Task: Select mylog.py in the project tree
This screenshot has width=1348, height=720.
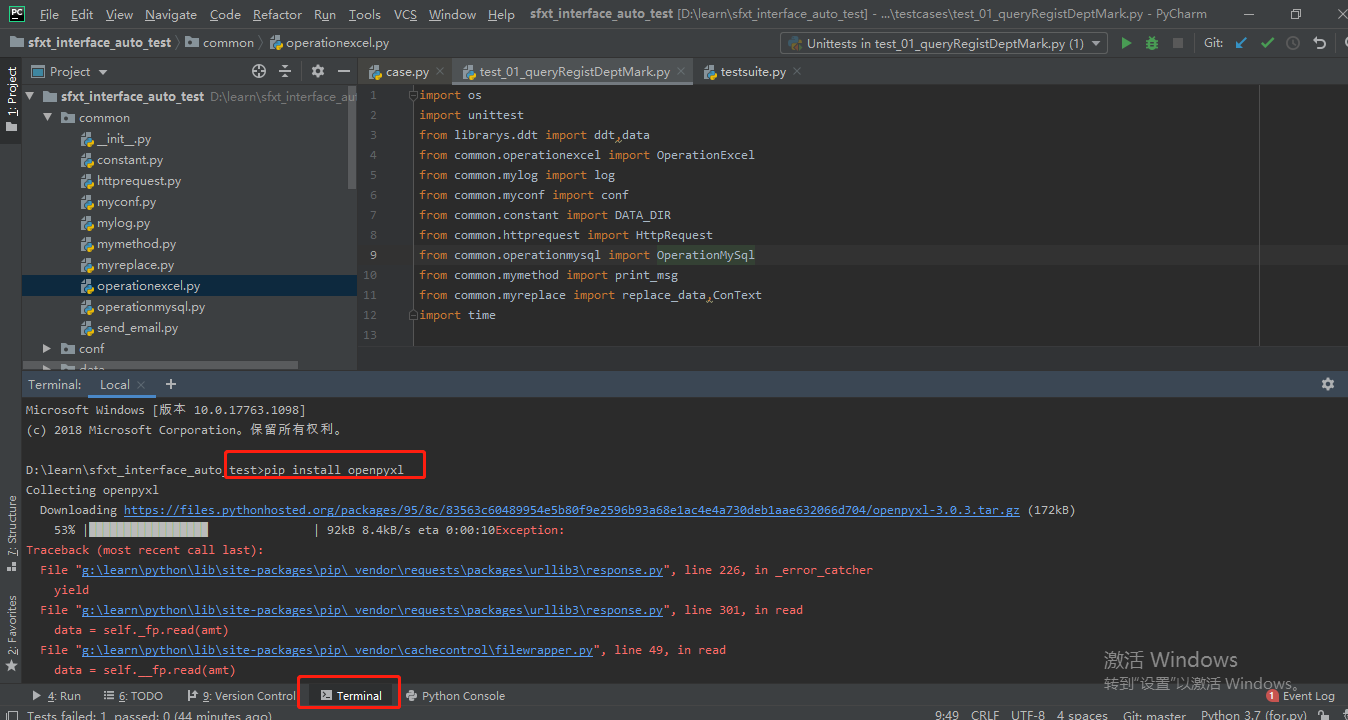Action: click(123, 223)
